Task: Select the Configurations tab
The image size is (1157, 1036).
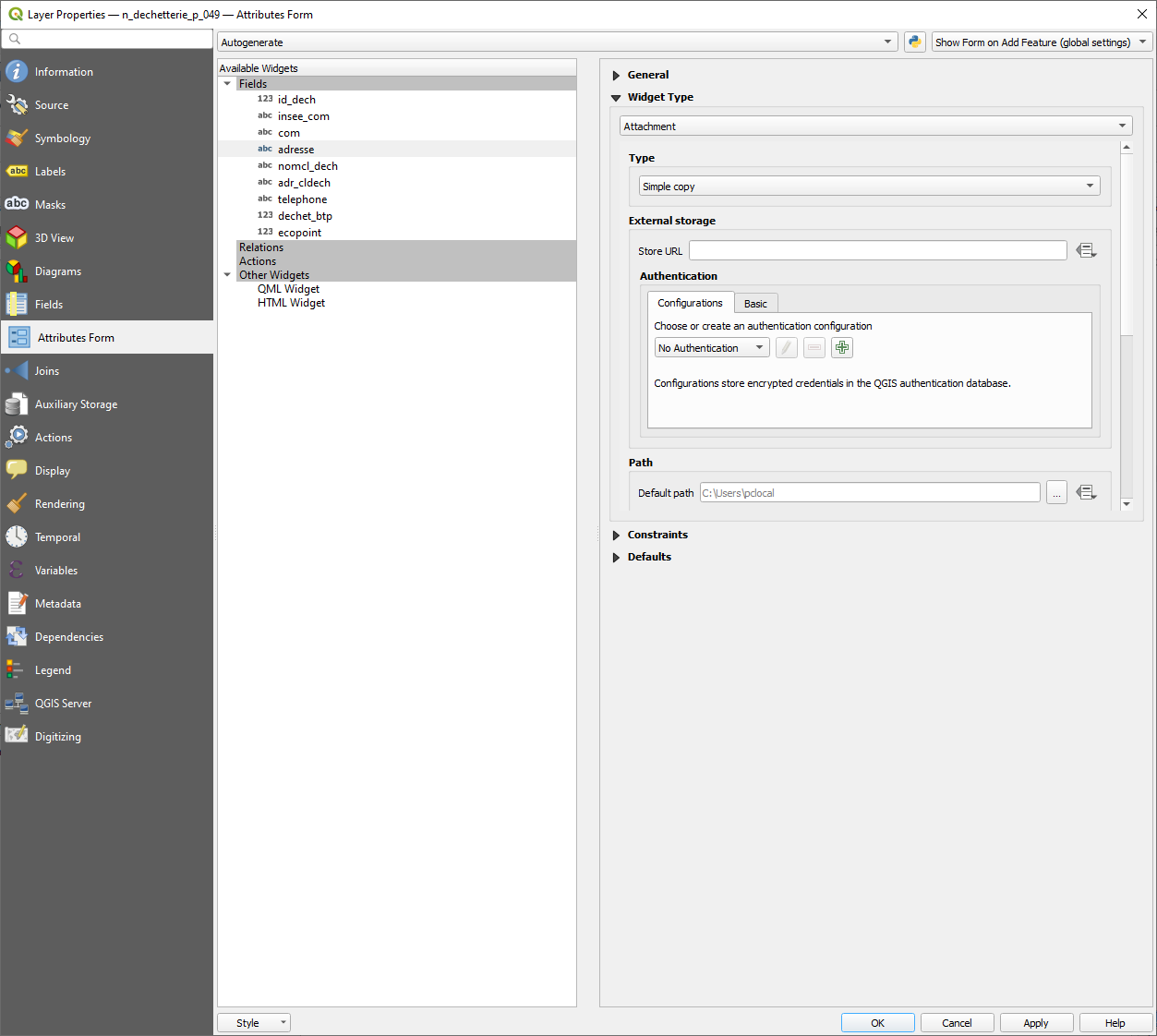Action: click(x=690, y=302)
